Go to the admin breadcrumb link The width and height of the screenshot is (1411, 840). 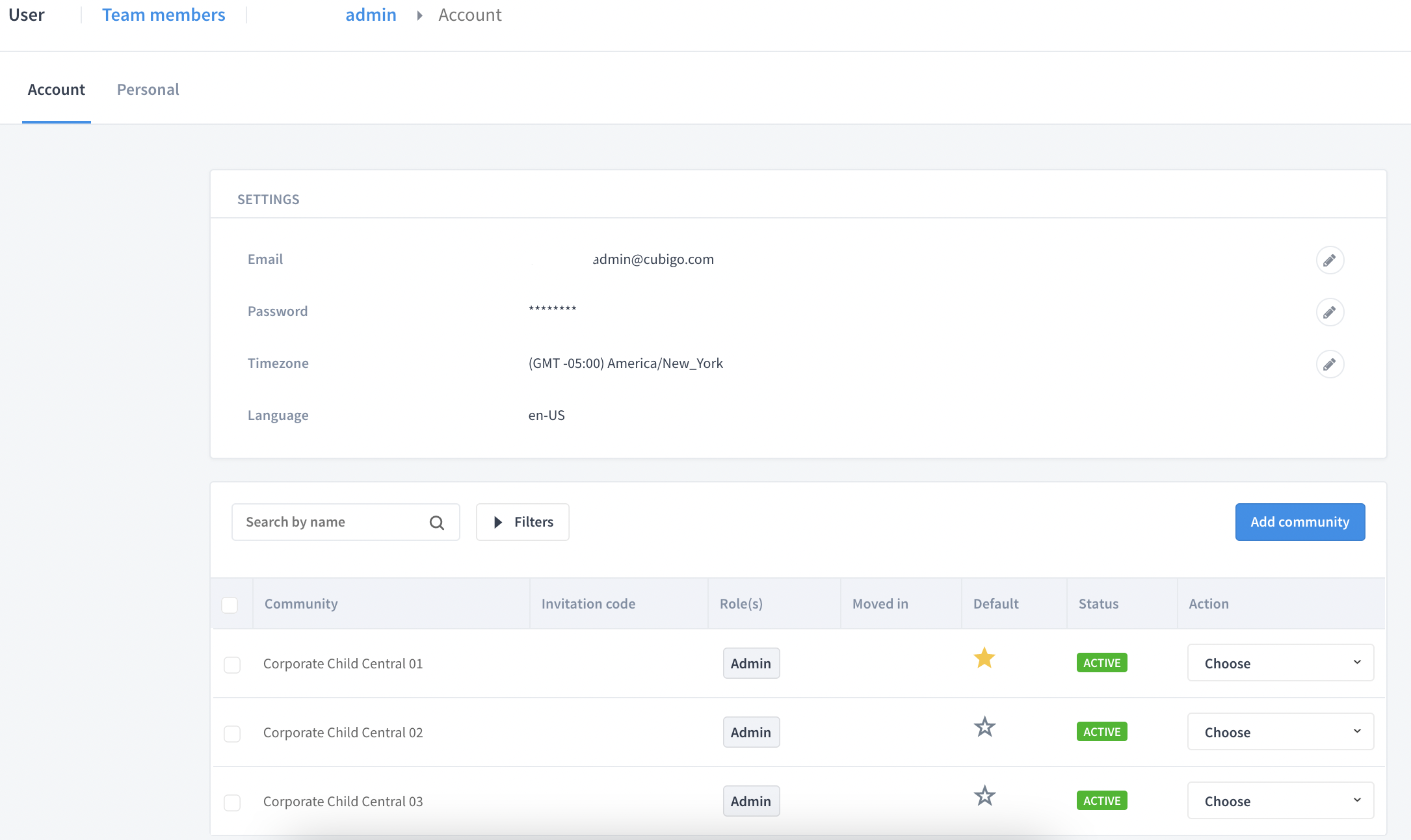[x=371, y=15]
